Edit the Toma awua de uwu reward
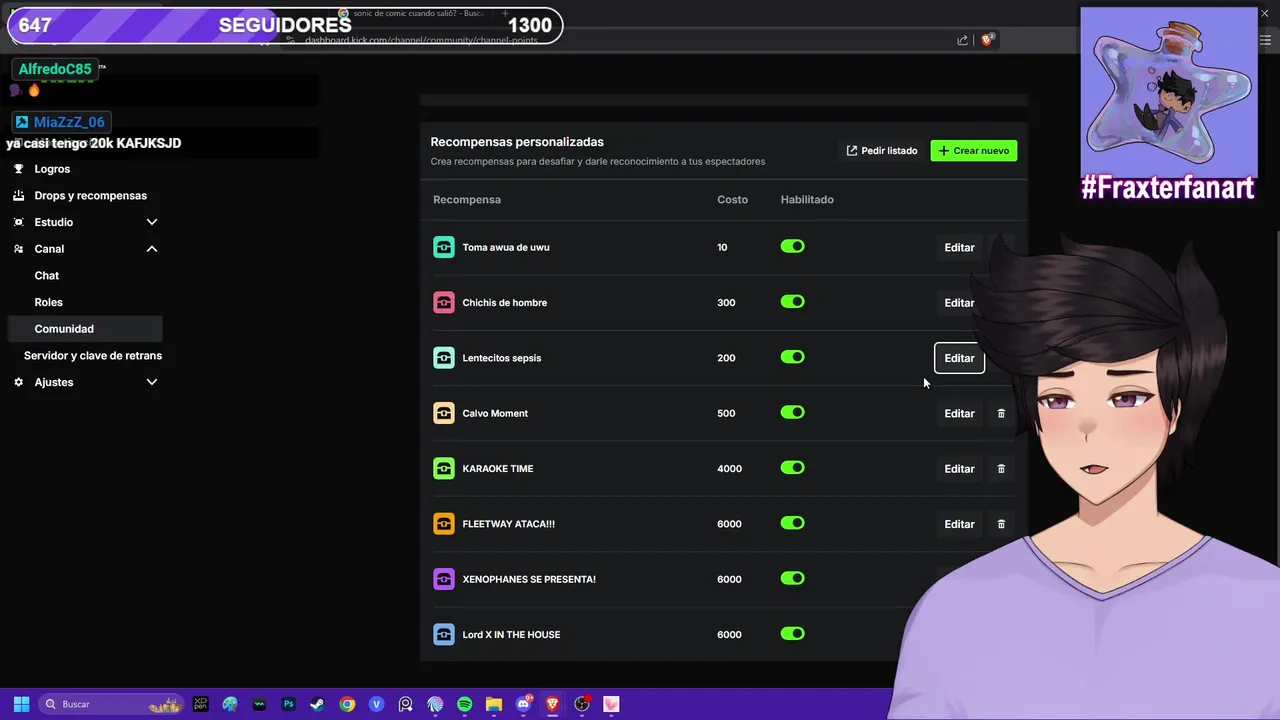The image size is (1280, 720). coord(959,247)
